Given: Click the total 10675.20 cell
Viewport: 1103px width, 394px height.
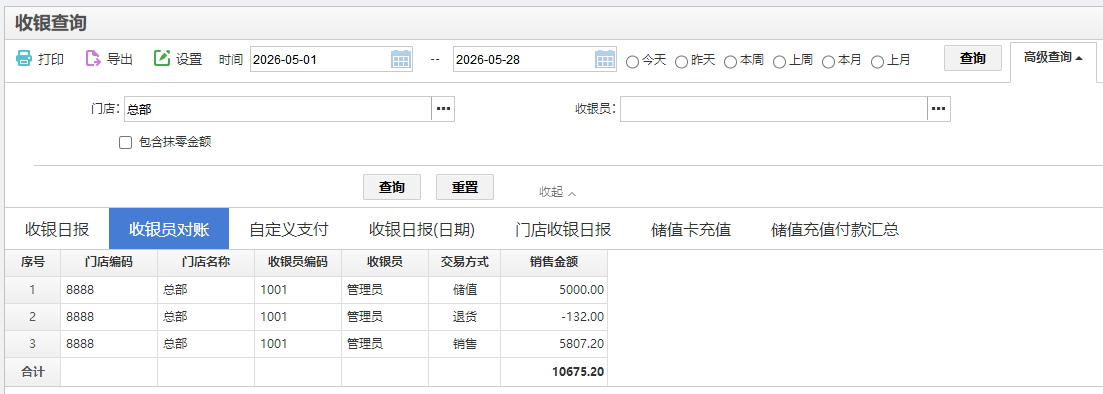Looking at the screenshot, I should (554, 371).
